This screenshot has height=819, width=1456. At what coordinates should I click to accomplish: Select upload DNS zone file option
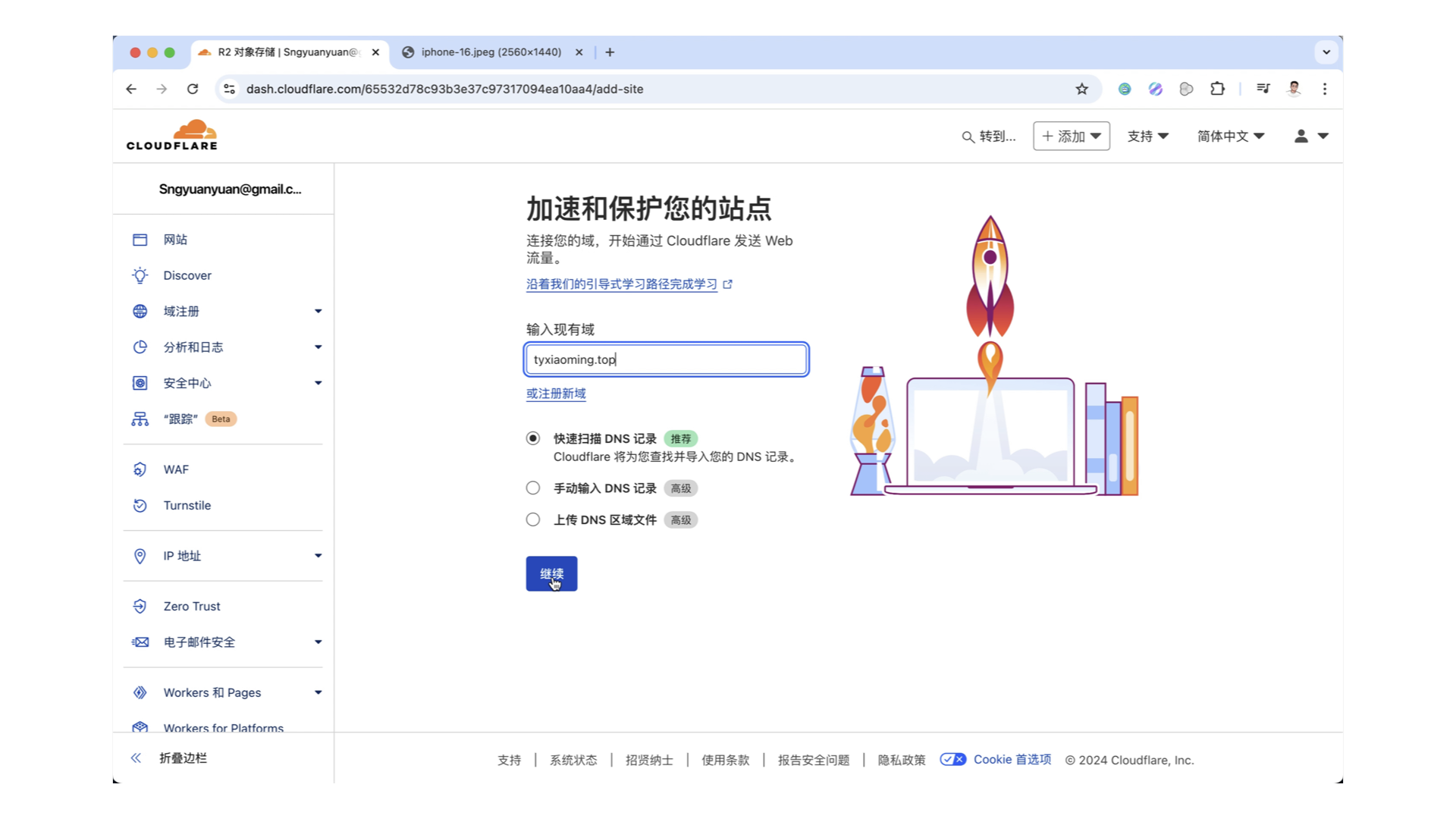[533, 519]
